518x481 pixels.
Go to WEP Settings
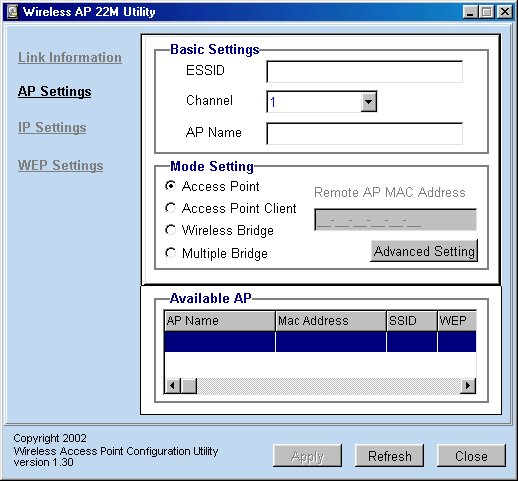pyautogui.click(x=60, y=165)
